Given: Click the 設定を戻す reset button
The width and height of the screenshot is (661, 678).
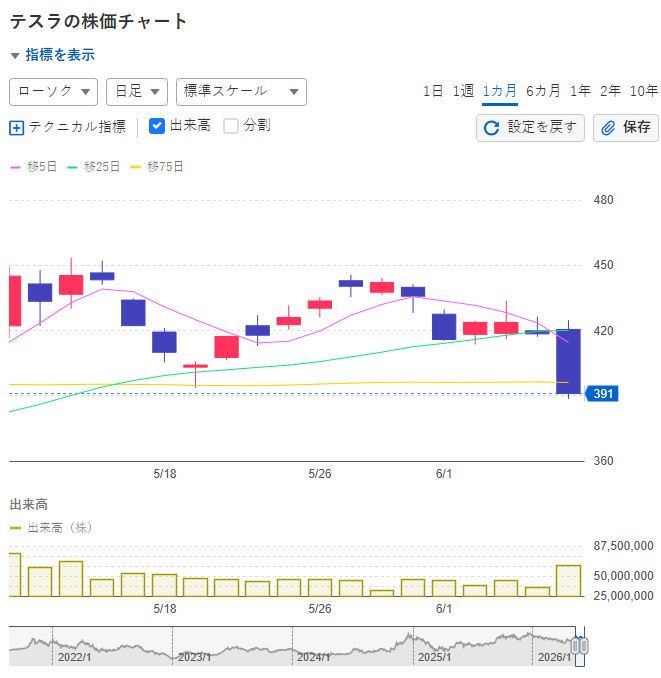Looking at the screenshot, I should click(x=530, y=128).
